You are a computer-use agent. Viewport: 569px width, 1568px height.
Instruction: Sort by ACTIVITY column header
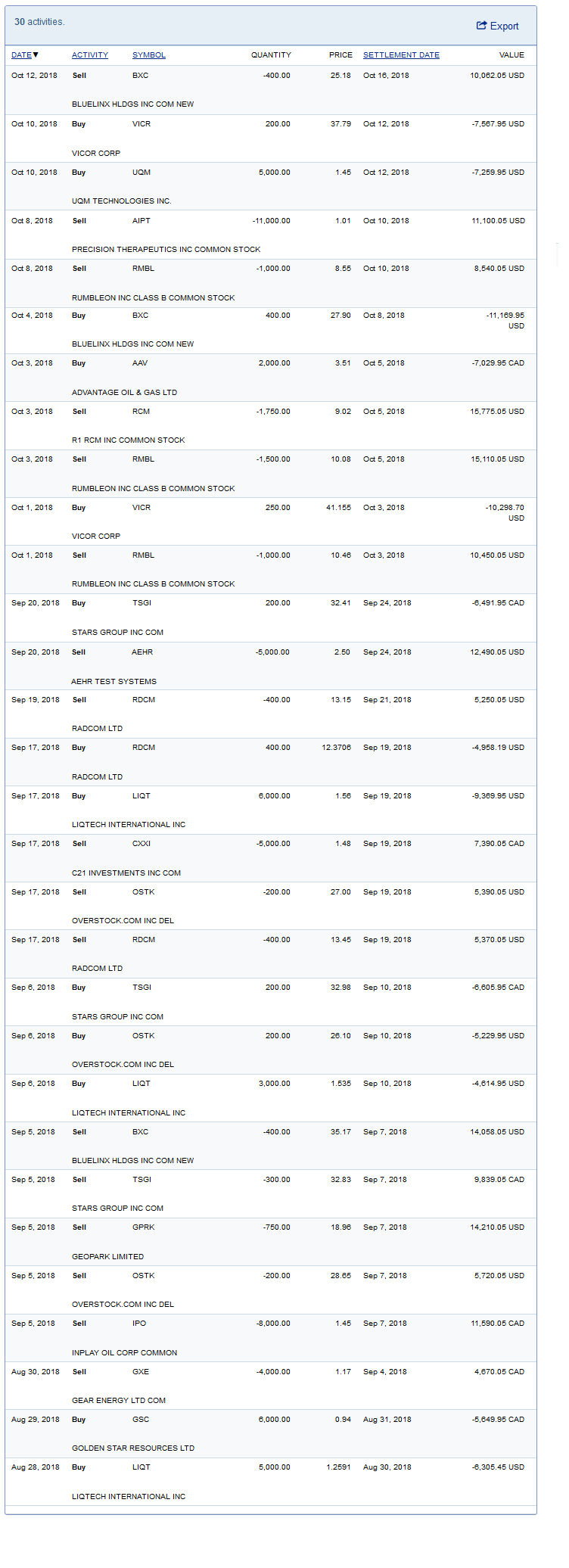[90, 55]
